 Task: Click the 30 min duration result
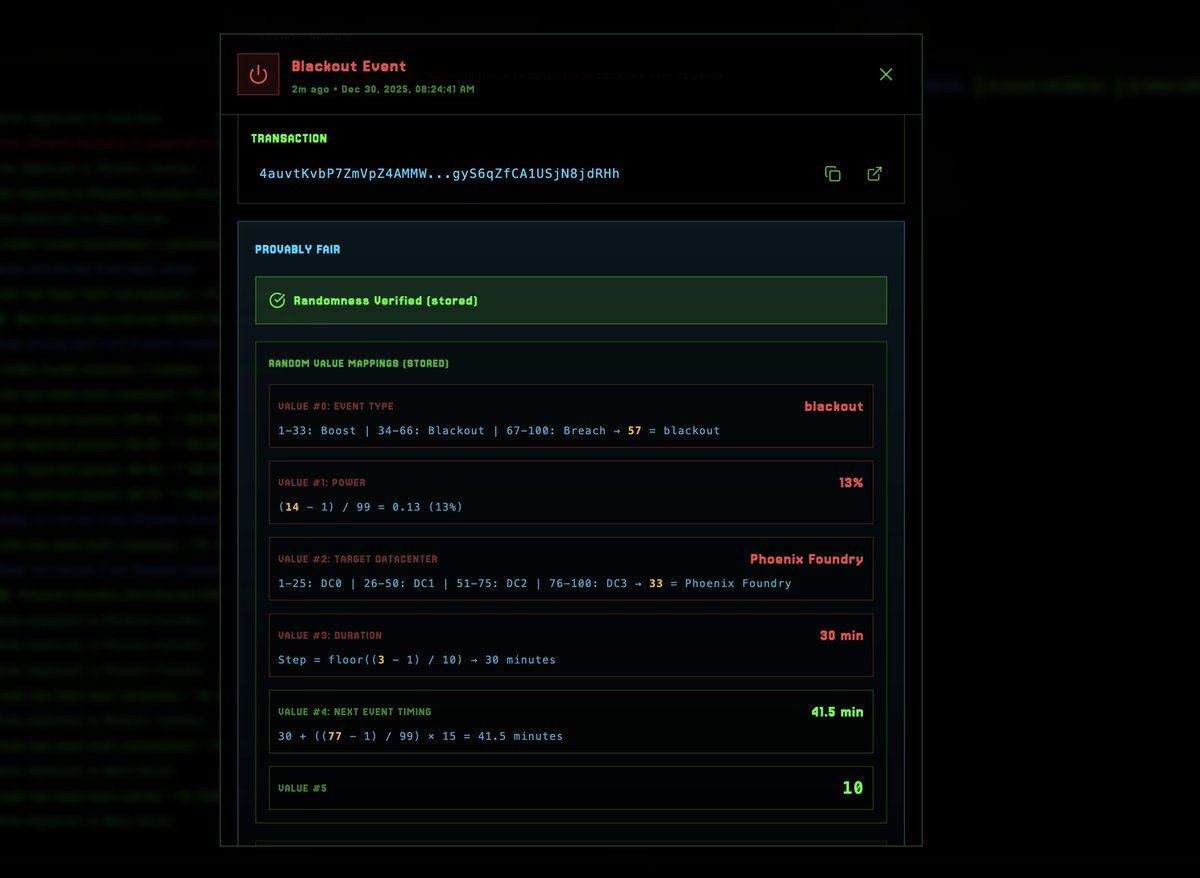(841, 635)
